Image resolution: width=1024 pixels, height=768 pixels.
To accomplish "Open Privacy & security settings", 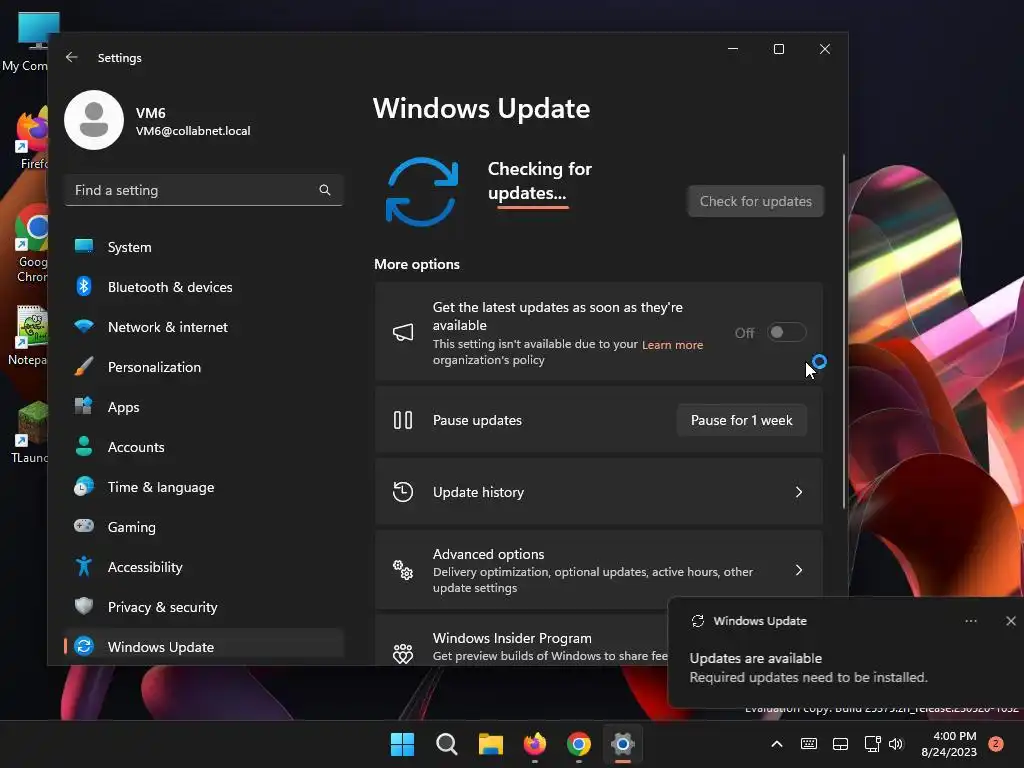I will pyautogui.click(x=204, y=607).
